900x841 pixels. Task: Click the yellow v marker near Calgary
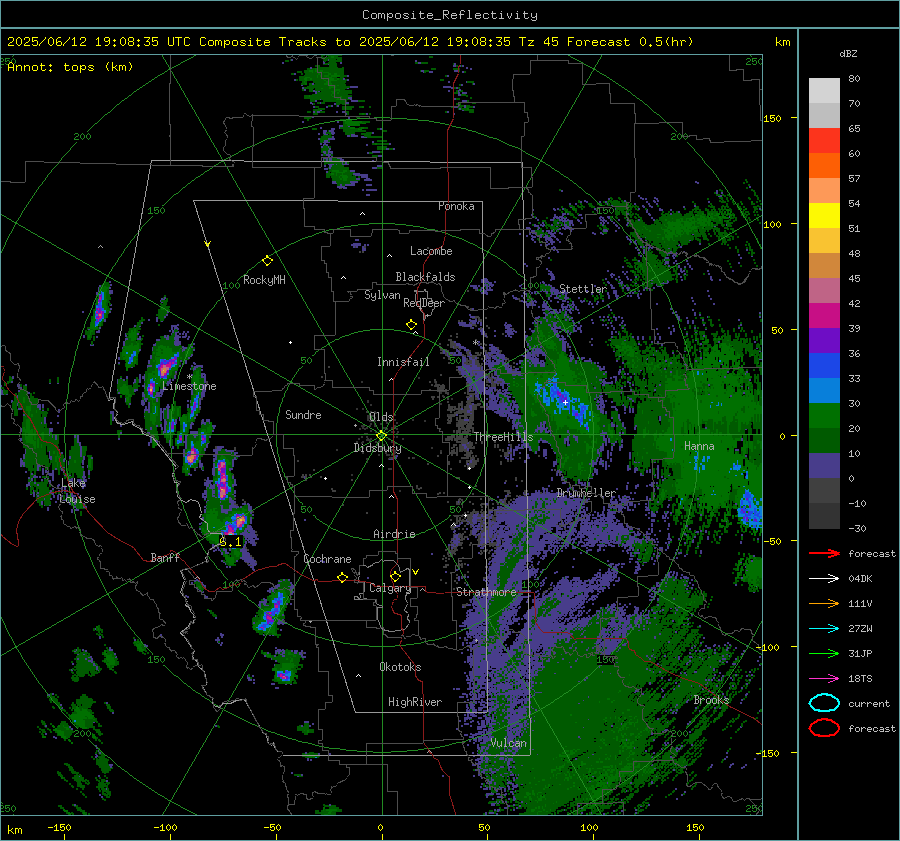coord(416,572)
